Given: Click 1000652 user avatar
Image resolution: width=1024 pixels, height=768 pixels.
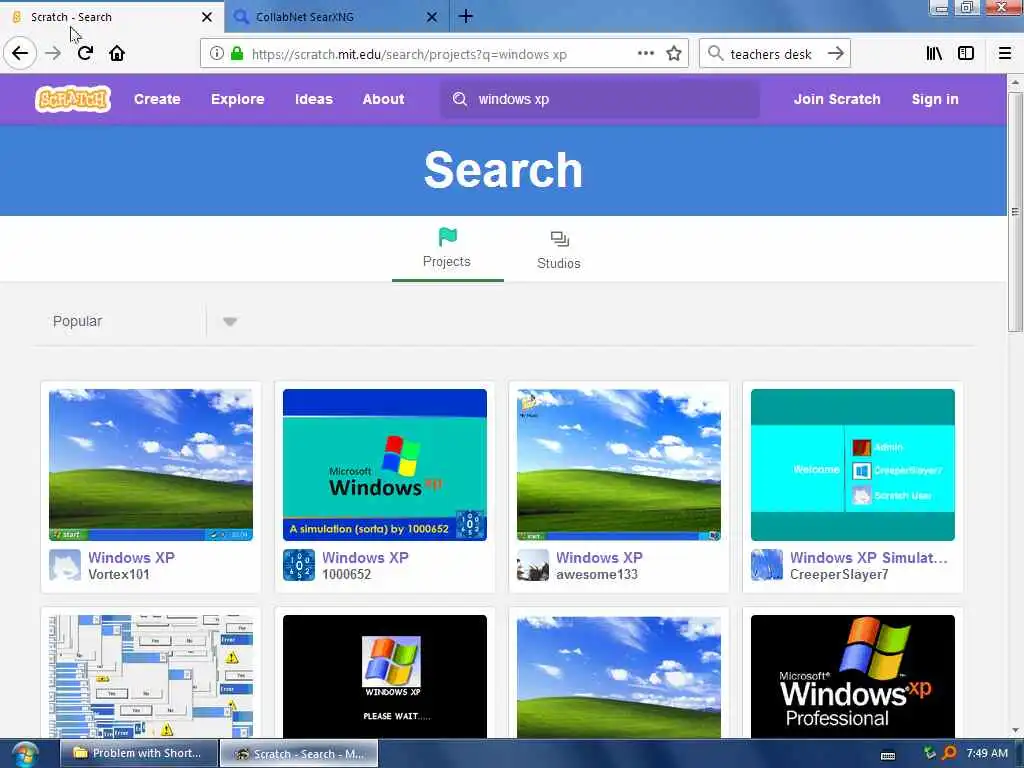Looking at the screenshot, I should tap(298, 565).
